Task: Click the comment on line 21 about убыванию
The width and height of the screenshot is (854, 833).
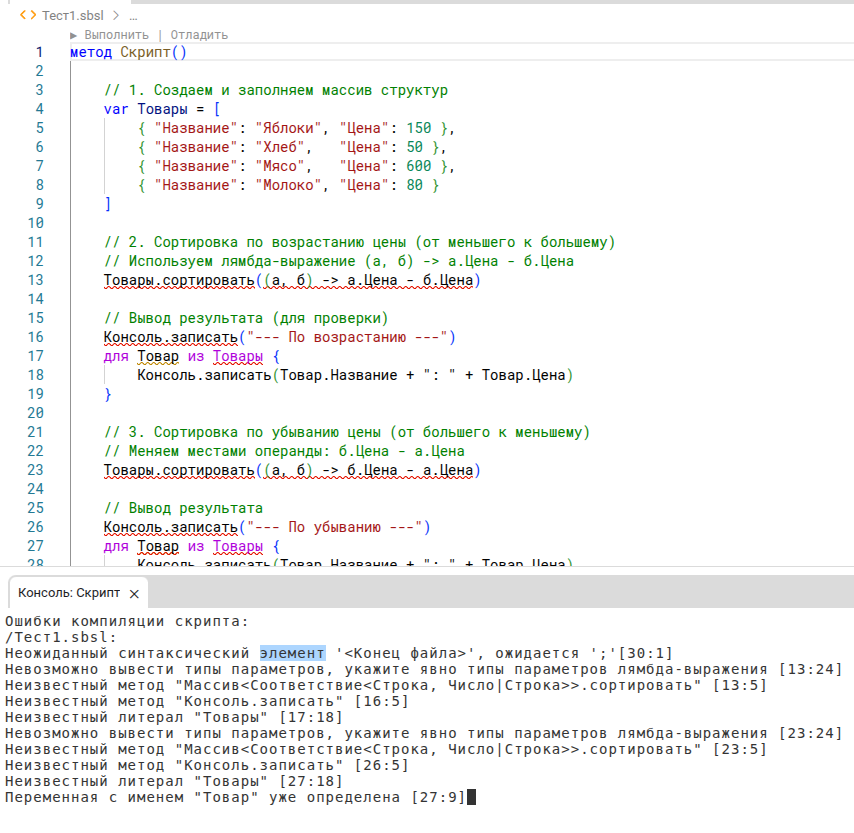Action: pos(347,432)
